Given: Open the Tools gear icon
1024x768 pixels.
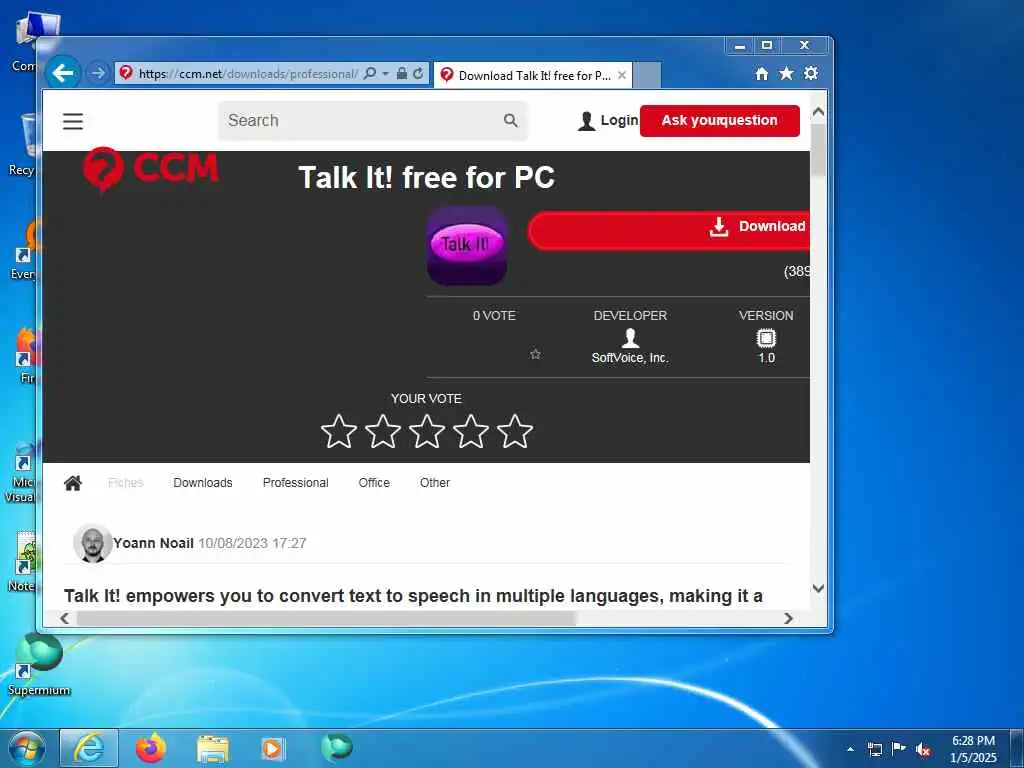Looking at the screenshot, I should point(811,73).
